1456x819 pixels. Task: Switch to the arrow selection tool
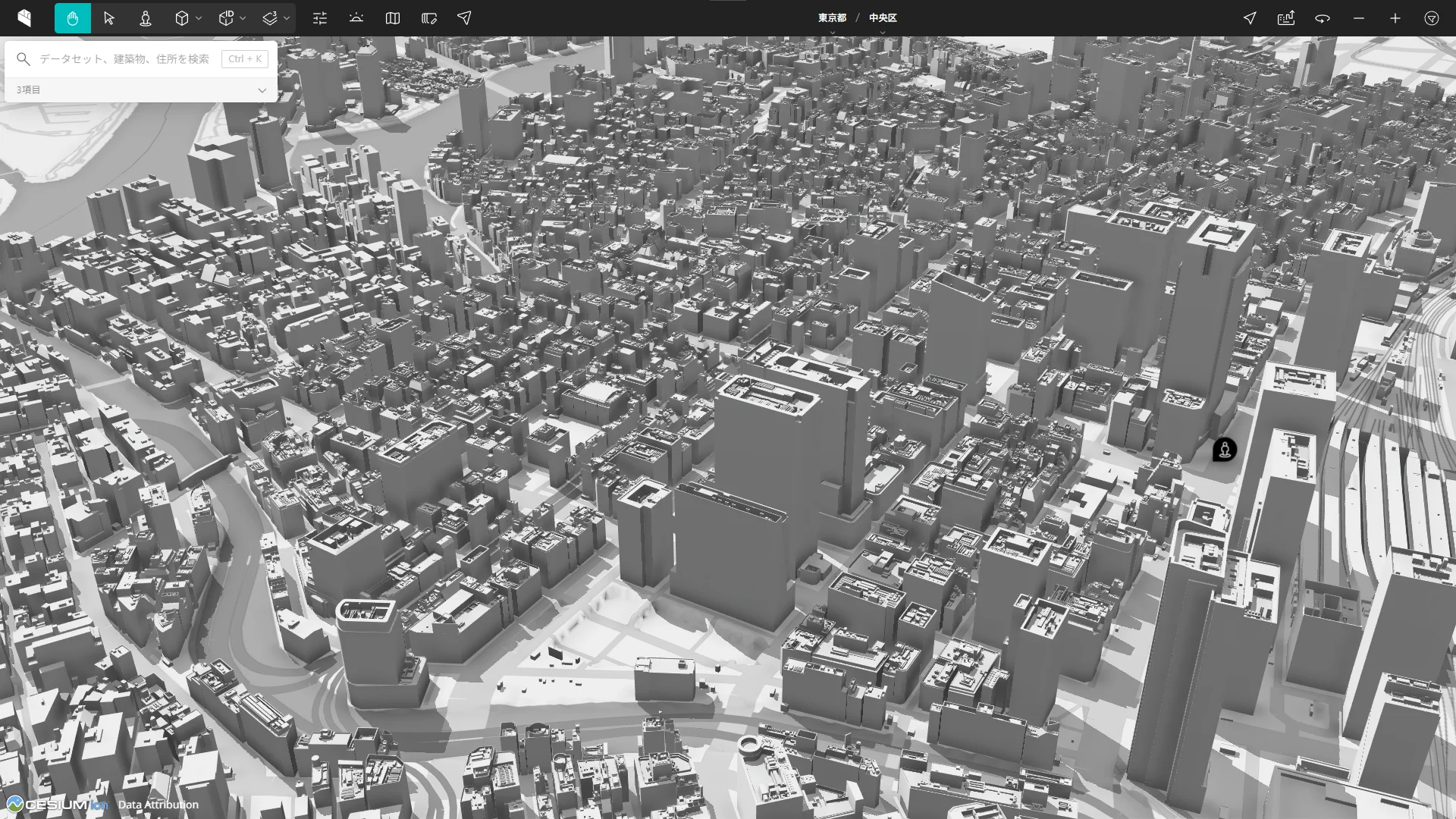coord(108,17)
